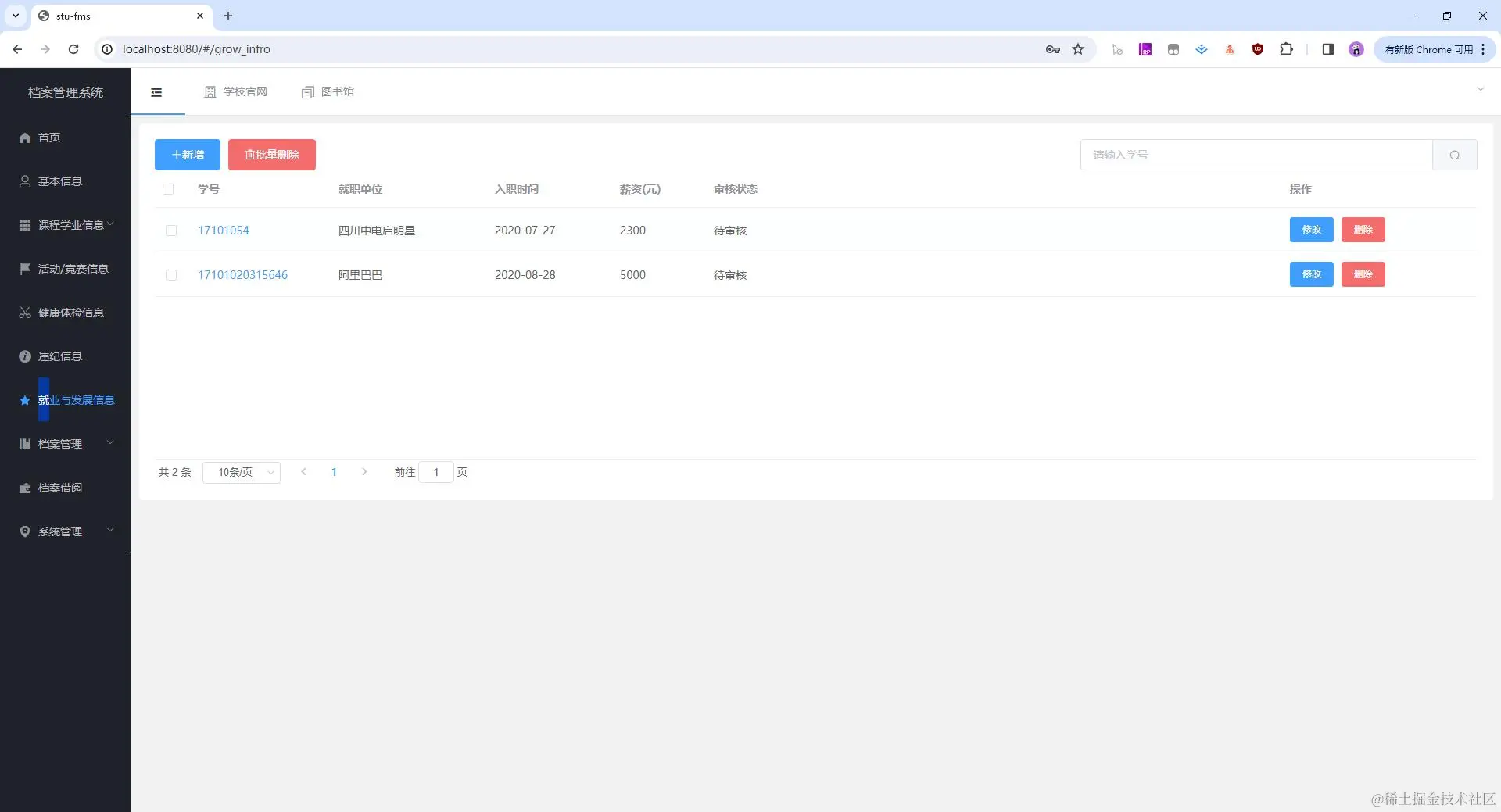Toggle the select-all header checkbox
Image resolution: width=1501 pixels, height=812 pixels.
[168, 189]
